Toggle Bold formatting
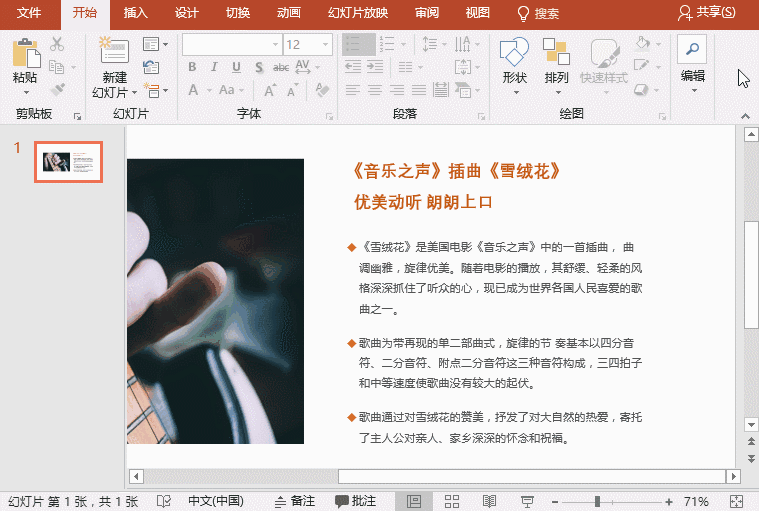This screenshot has height=511, width=759. point(192,67)
